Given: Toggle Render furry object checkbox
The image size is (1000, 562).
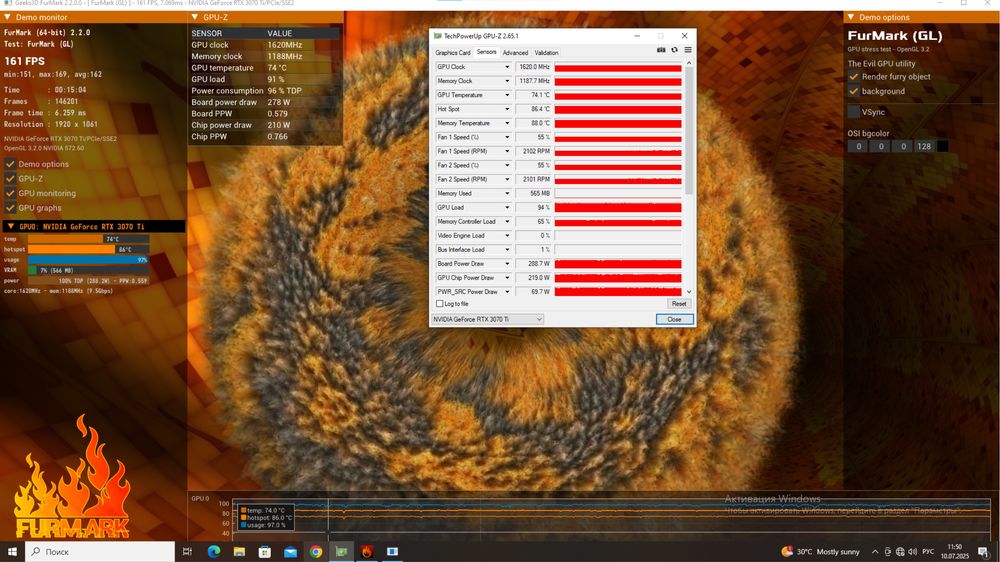Looking at the screenshot, I should click(853, 77).
